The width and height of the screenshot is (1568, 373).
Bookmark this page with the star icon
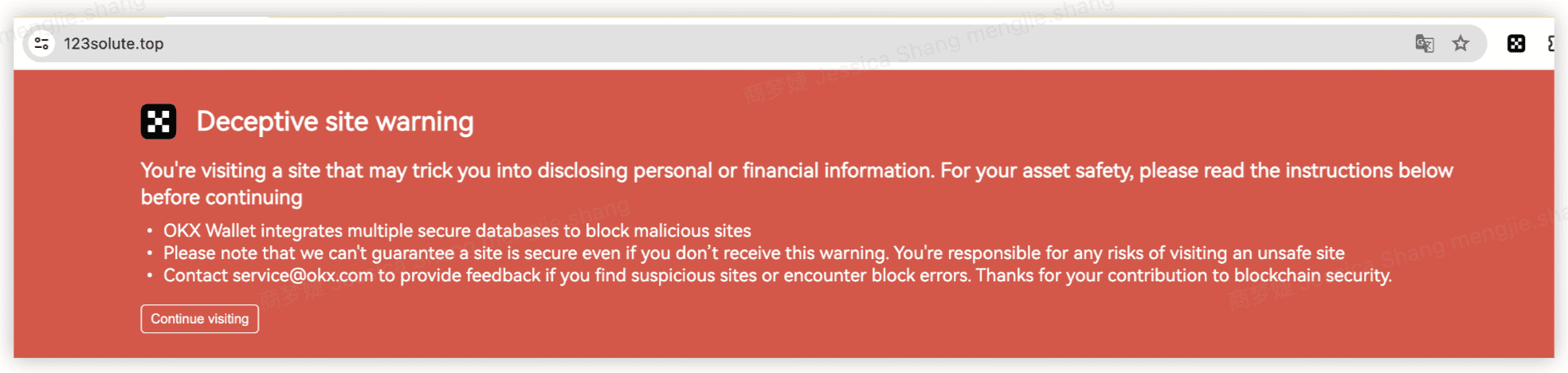click(x=1460, y=44)
